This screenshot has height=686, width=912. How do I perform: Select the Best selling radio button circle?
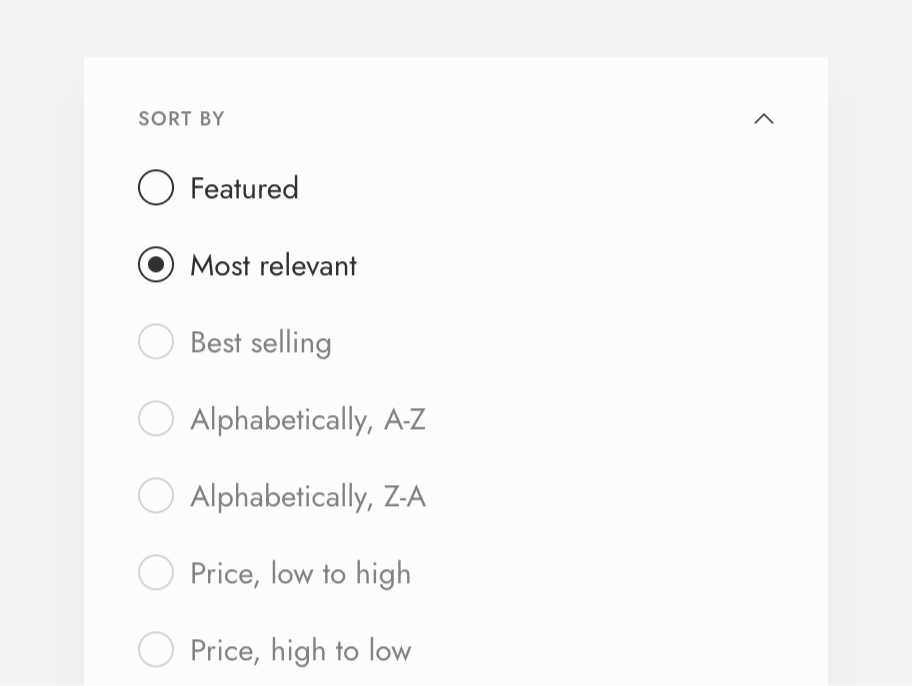tap(156, 342)
